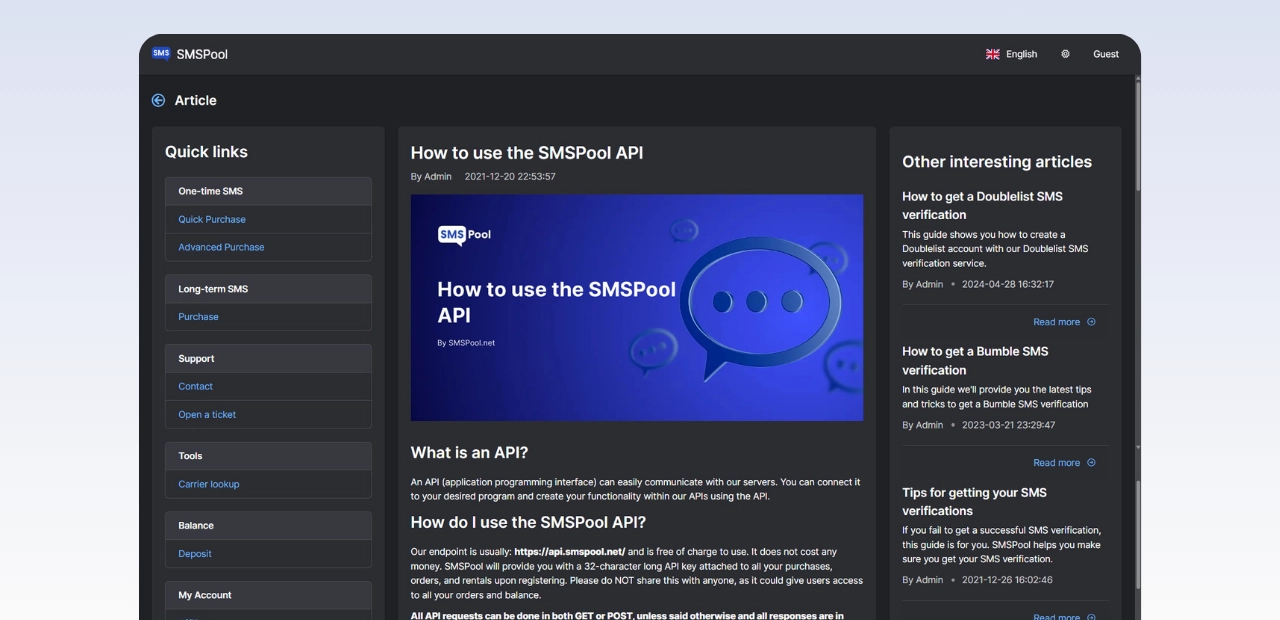Click the article banner image
Viewport: 1280px width, 620px height.
pyautogui.click(x=637, y=307)
